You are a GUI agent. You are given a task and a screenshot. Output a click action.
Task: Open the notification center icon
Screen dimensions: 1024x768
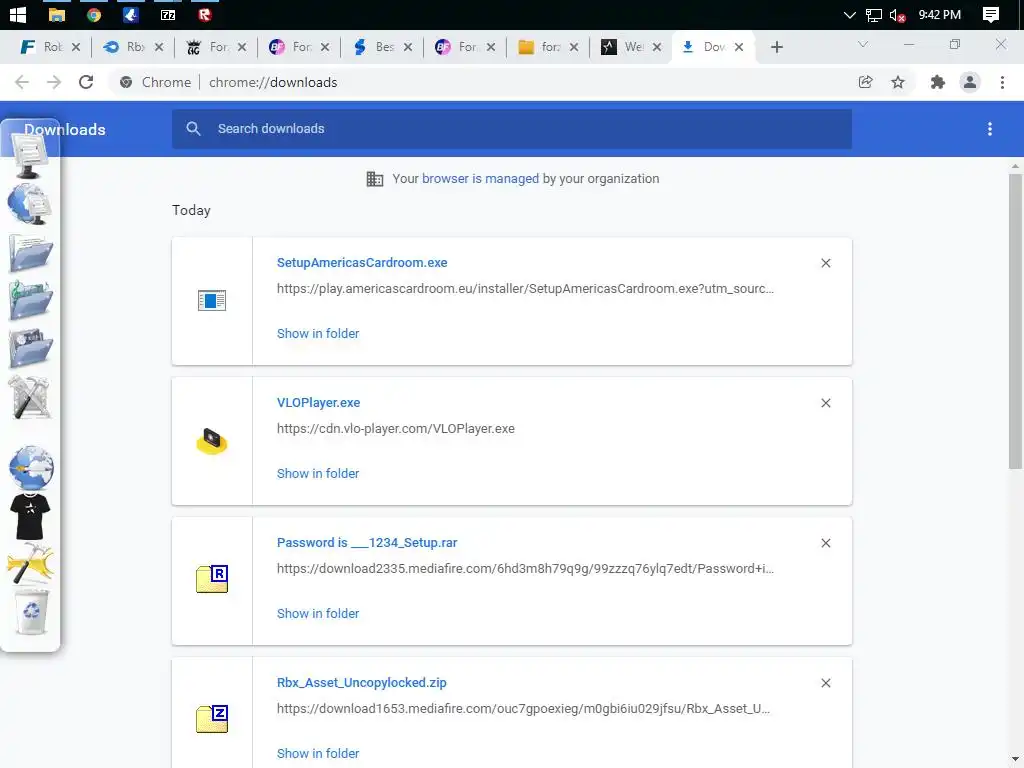(x=991, y=14)
